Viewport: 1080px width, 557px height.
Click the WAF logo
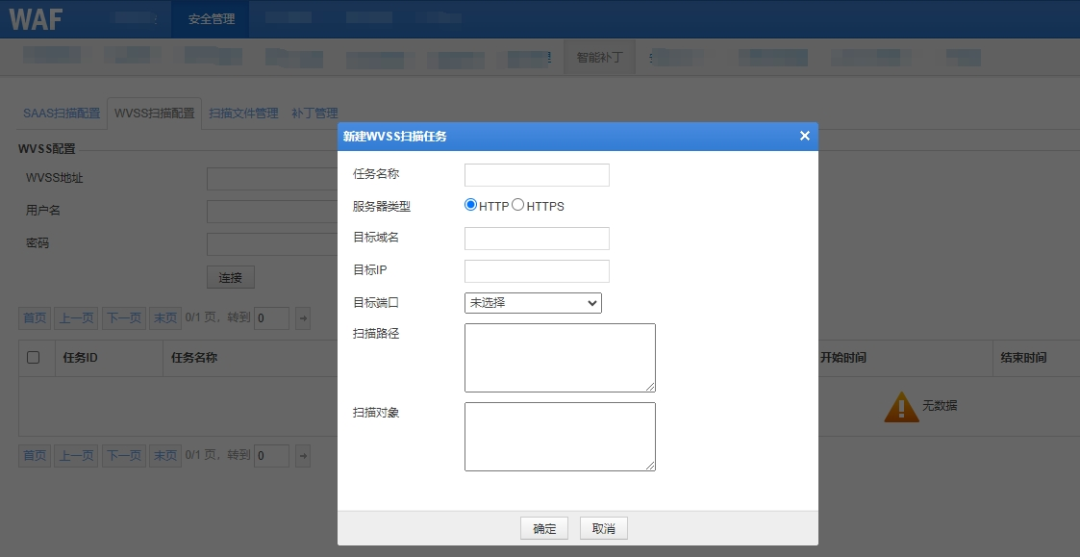[x=36, y=19]
